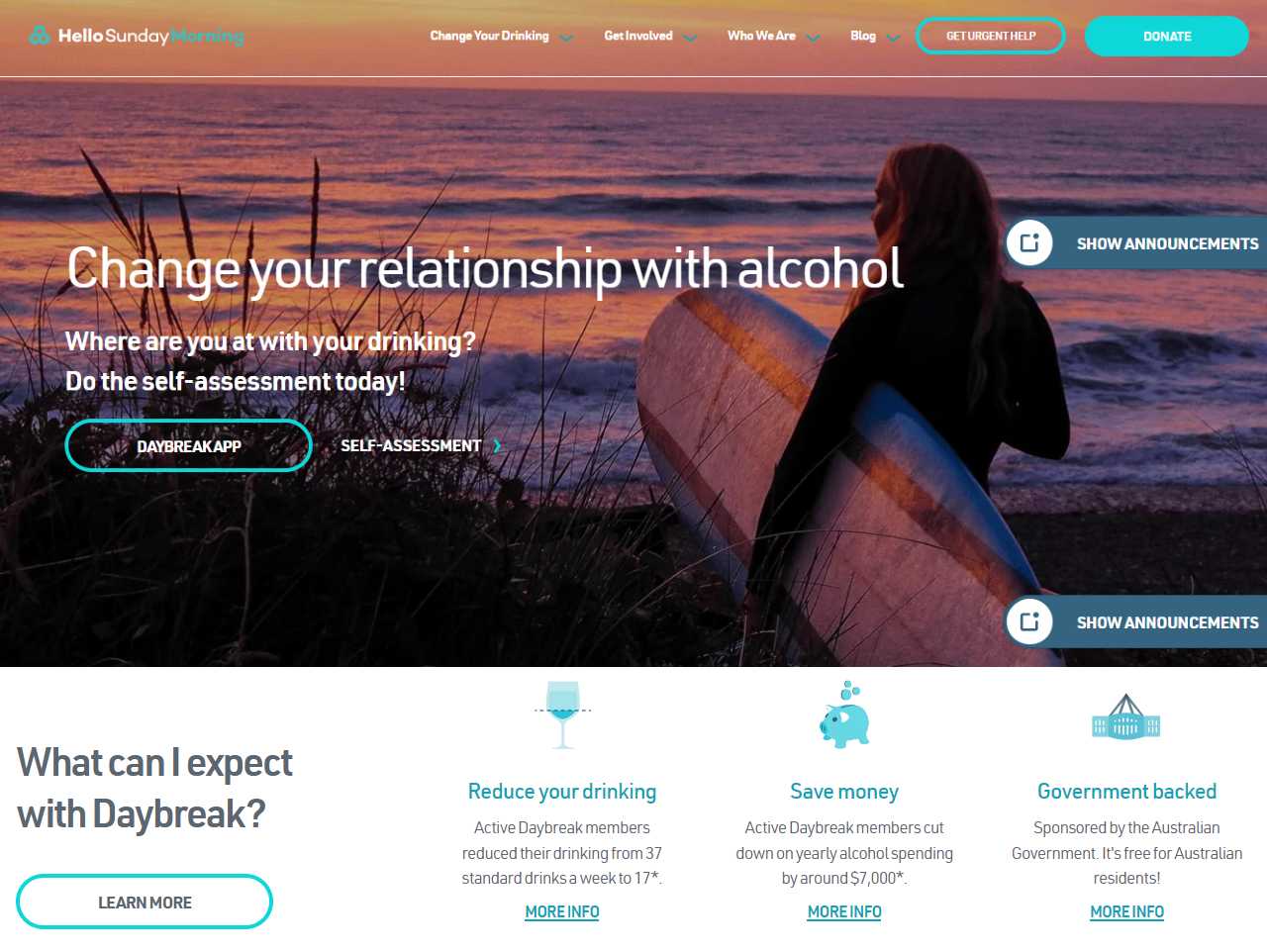Click the lower announcements notification icon
This screenshot has height=952, width=1267.
[x=1029, y=621]
